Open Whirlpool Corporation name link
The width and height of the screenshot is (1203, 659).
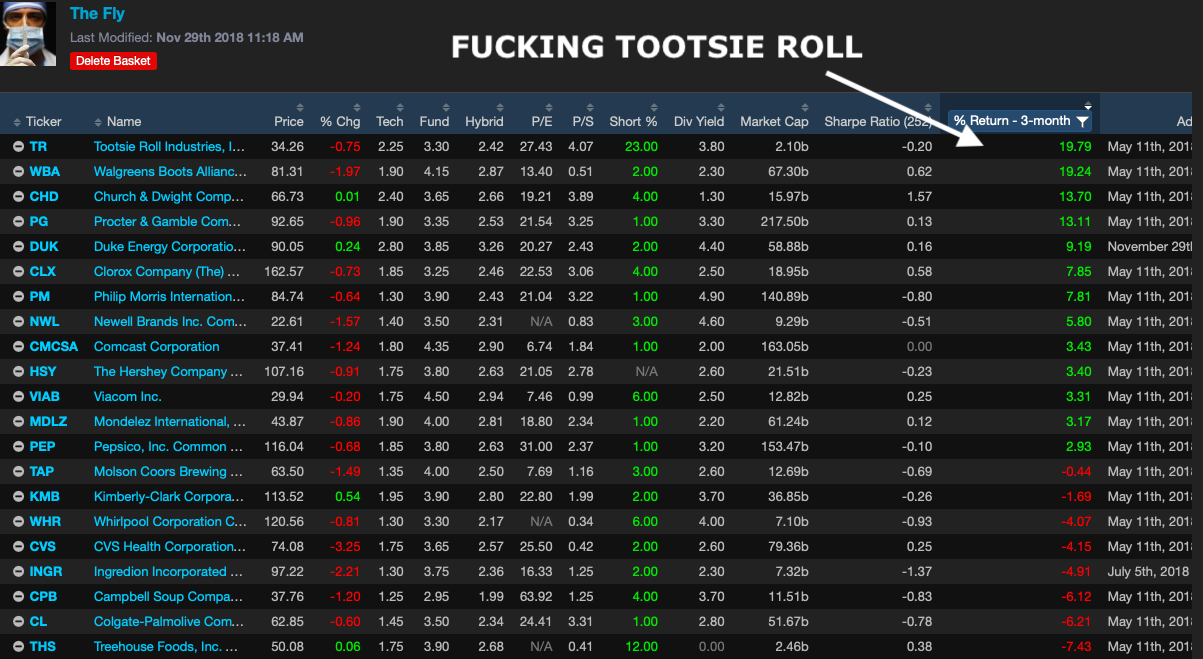coord(170,521)
